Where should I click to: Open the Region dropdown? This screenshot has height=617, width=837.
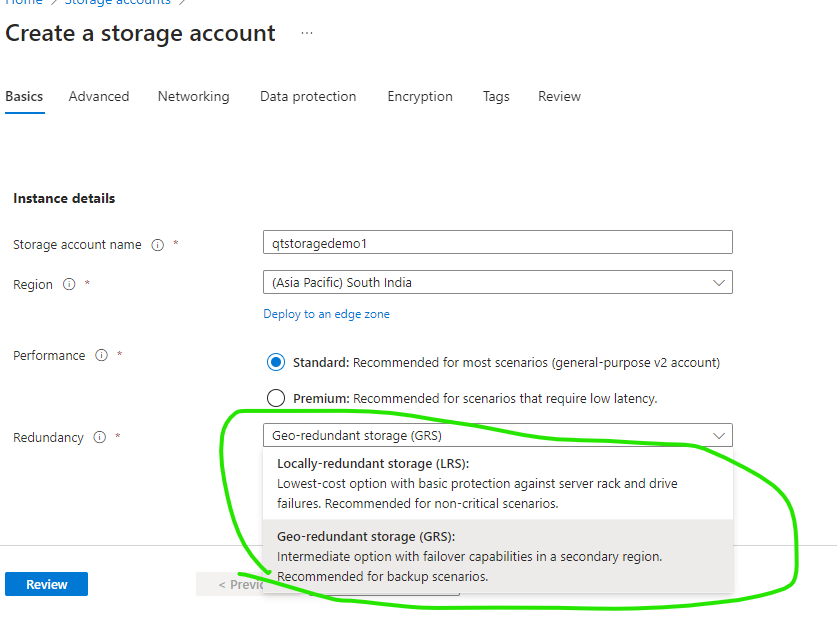[x=498, y=282]
